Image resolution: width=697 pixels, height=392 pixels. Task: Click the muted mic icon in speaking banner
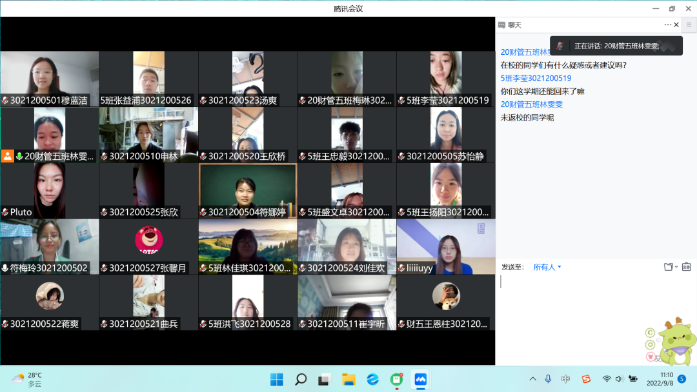tap(560, 46)
